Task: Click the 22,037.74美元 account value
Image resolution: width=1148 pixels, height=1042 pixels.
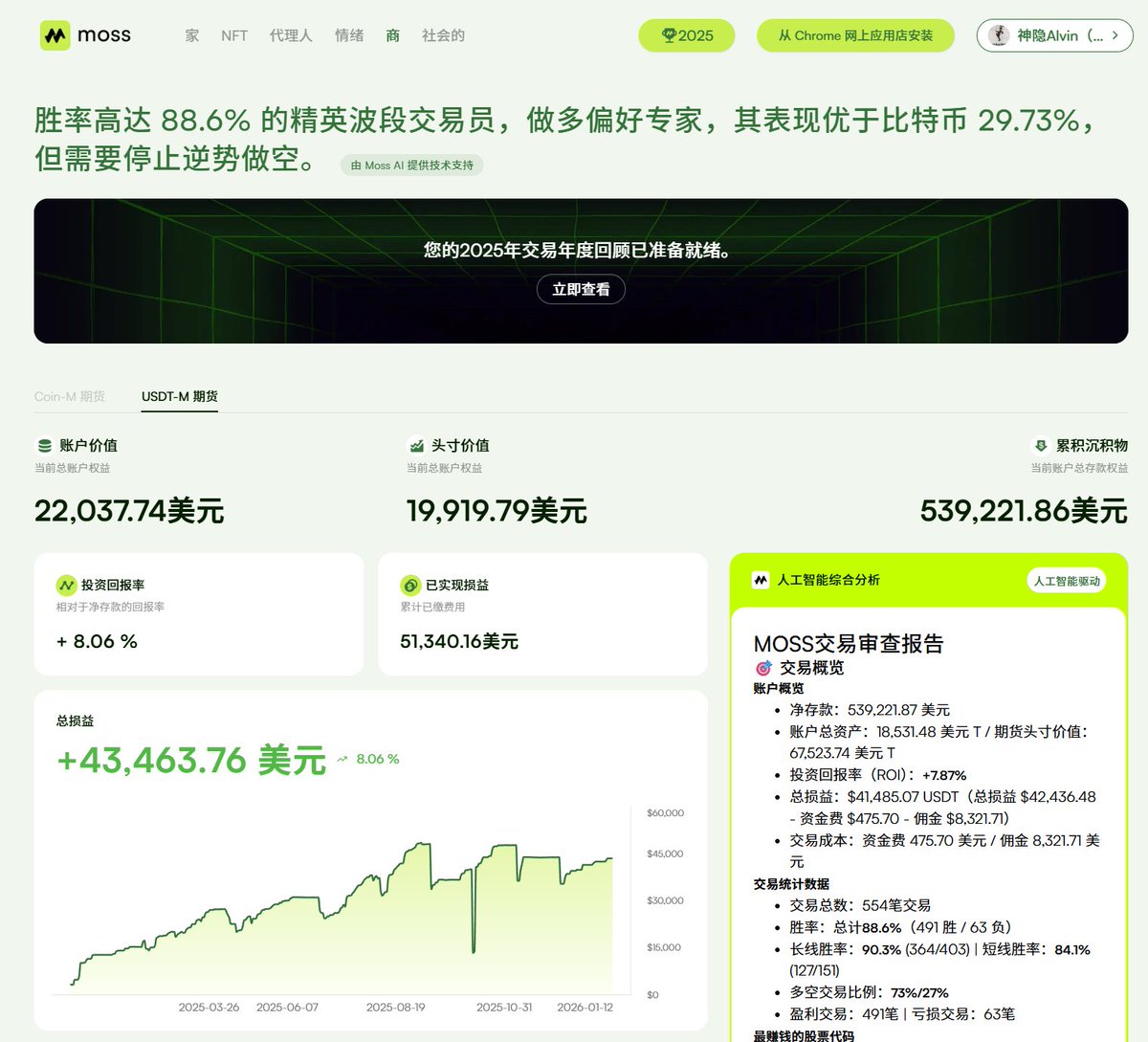Action: (129, 511)
